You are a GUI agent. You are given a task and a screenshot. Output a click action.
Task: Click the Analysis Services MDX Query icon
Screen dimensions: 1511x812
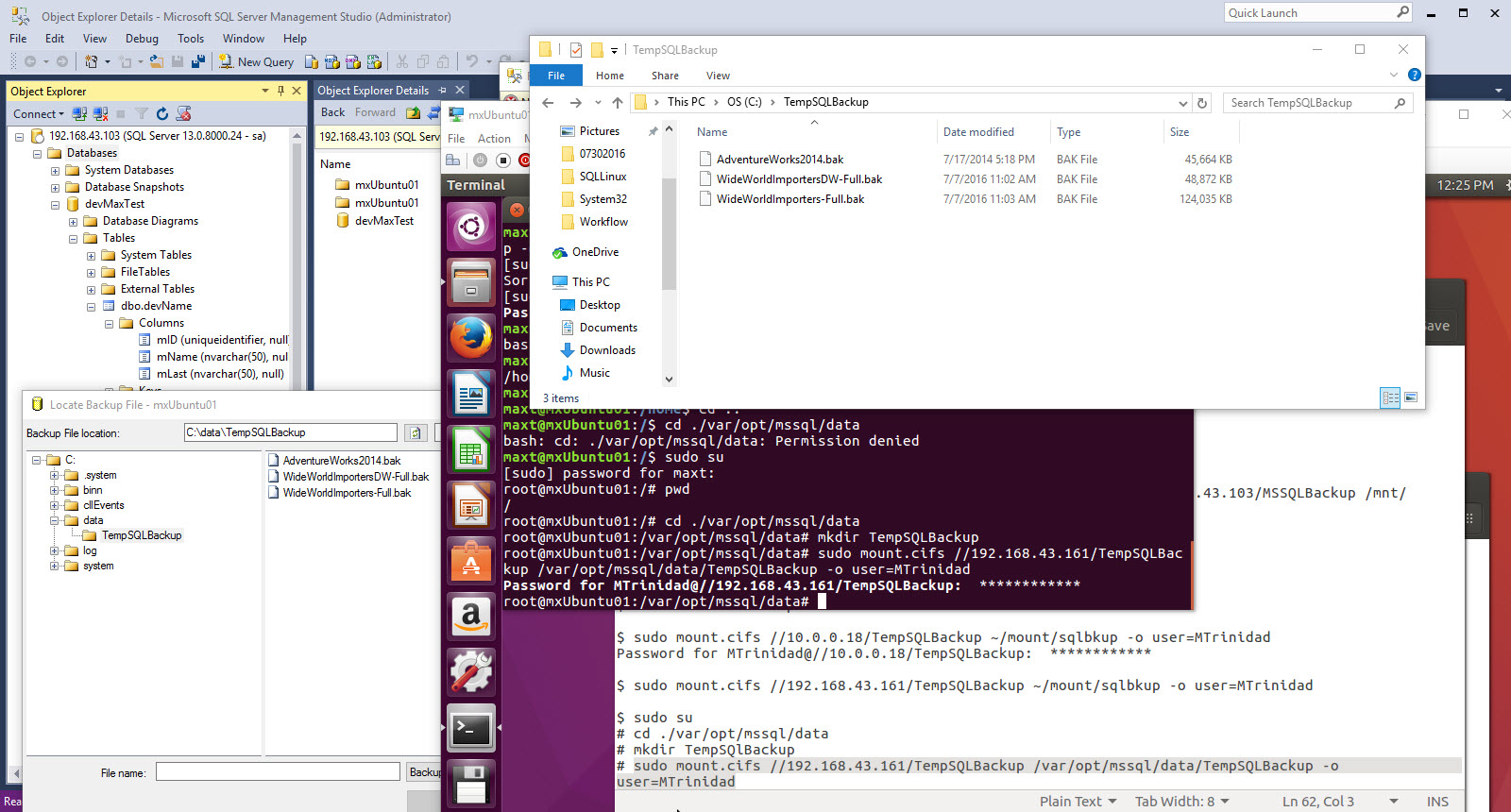[x=331, y=61]
